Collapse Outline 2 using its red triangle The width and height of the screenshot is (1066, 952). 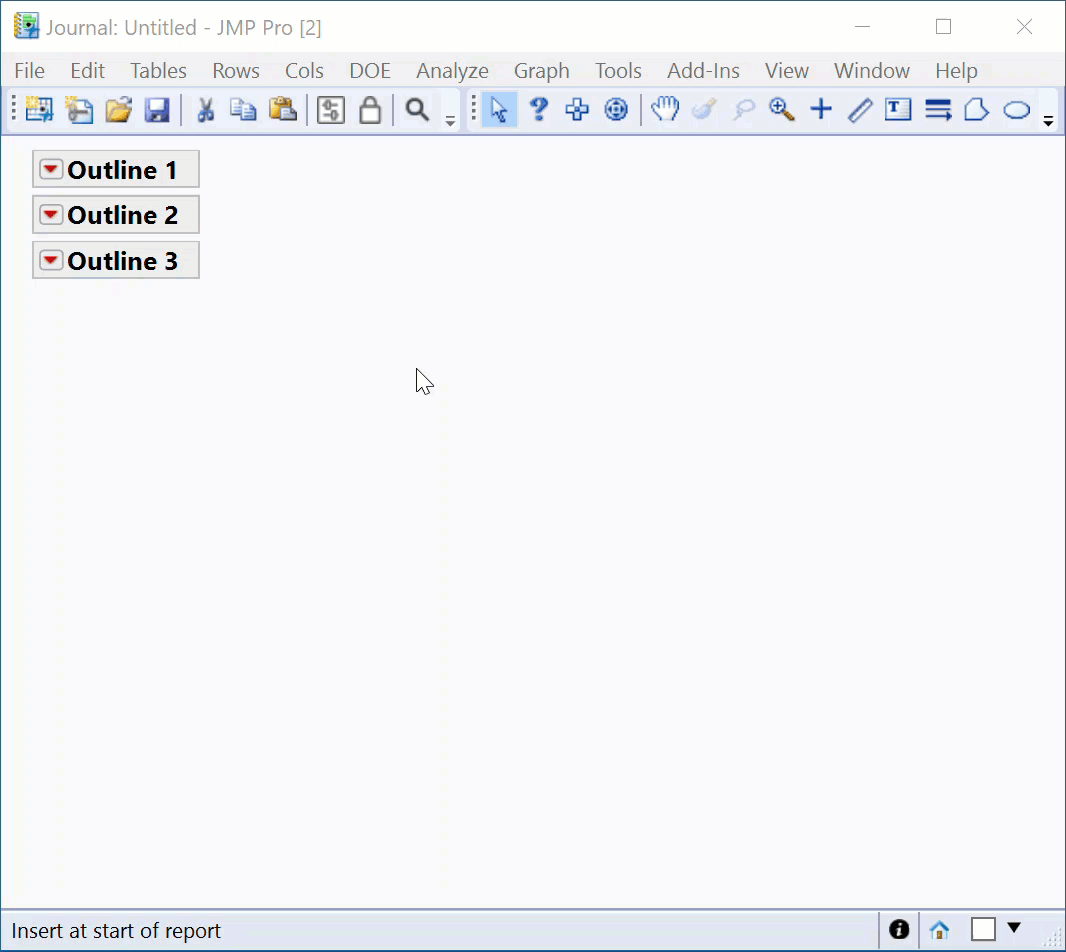pos(50,214)
